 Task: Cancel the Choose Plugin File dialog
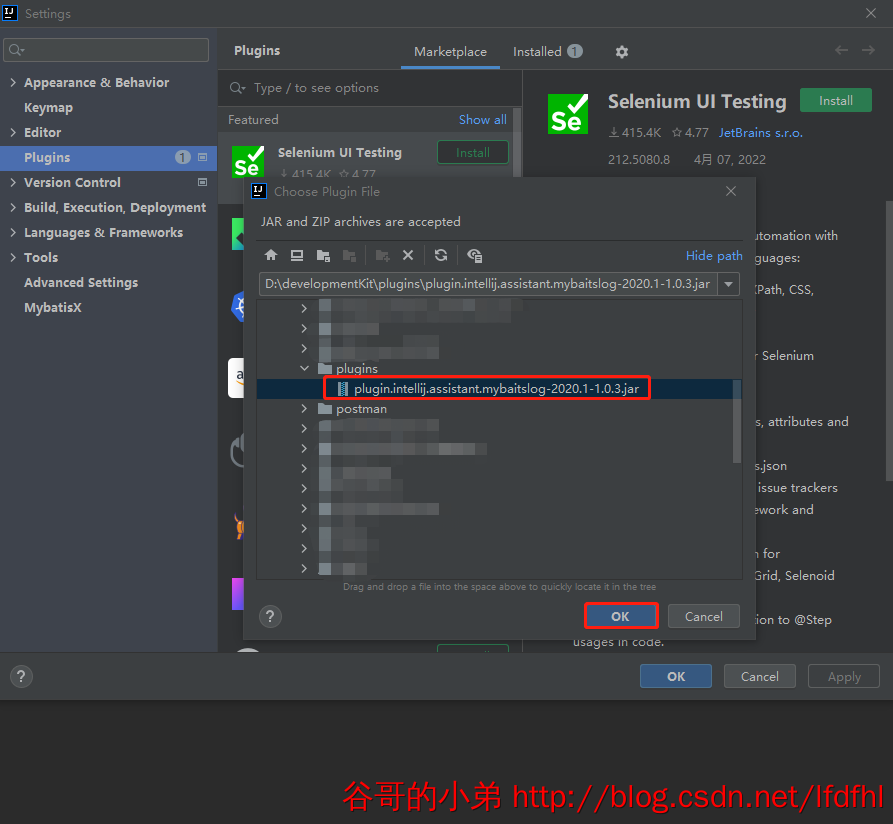[x=704, y=616]
